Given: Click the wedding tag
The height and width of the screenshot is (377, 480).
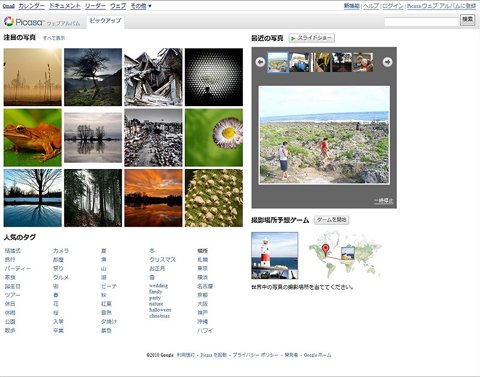Looking at the screenshot, I should (x=158, y=286).
